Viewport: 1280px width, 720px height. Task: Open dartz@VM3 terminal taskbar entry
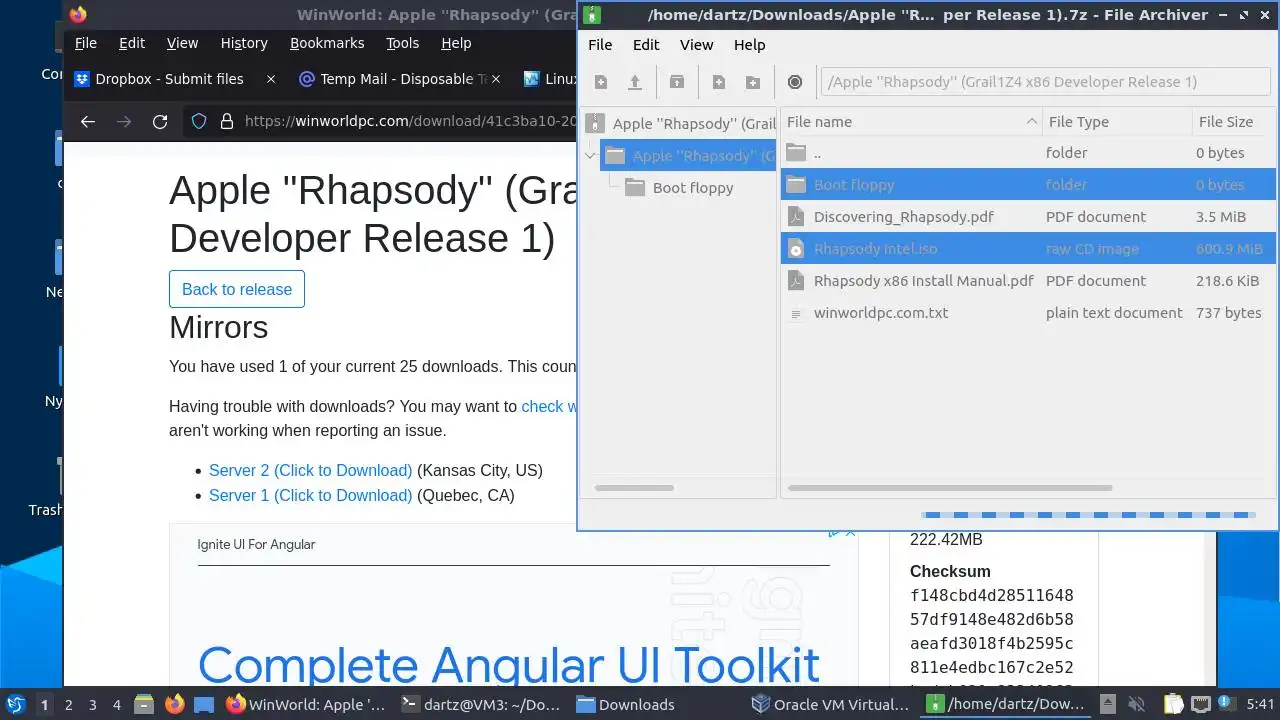pyautogui.click(x=481, y=704)
